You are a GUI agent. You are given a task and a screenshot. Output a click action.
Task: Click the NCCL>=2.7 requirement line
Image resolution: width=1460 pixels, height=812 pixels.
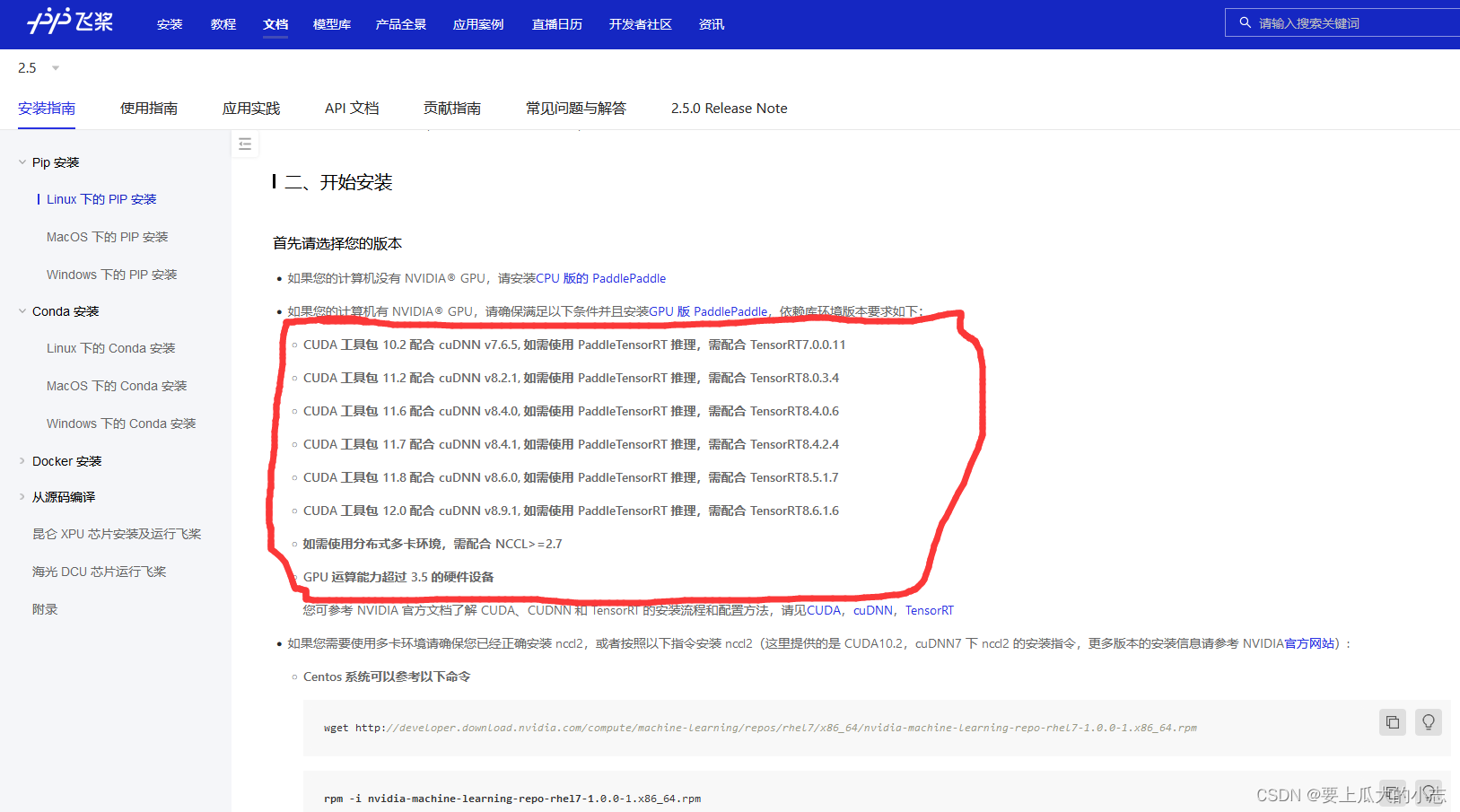[433, 544]
